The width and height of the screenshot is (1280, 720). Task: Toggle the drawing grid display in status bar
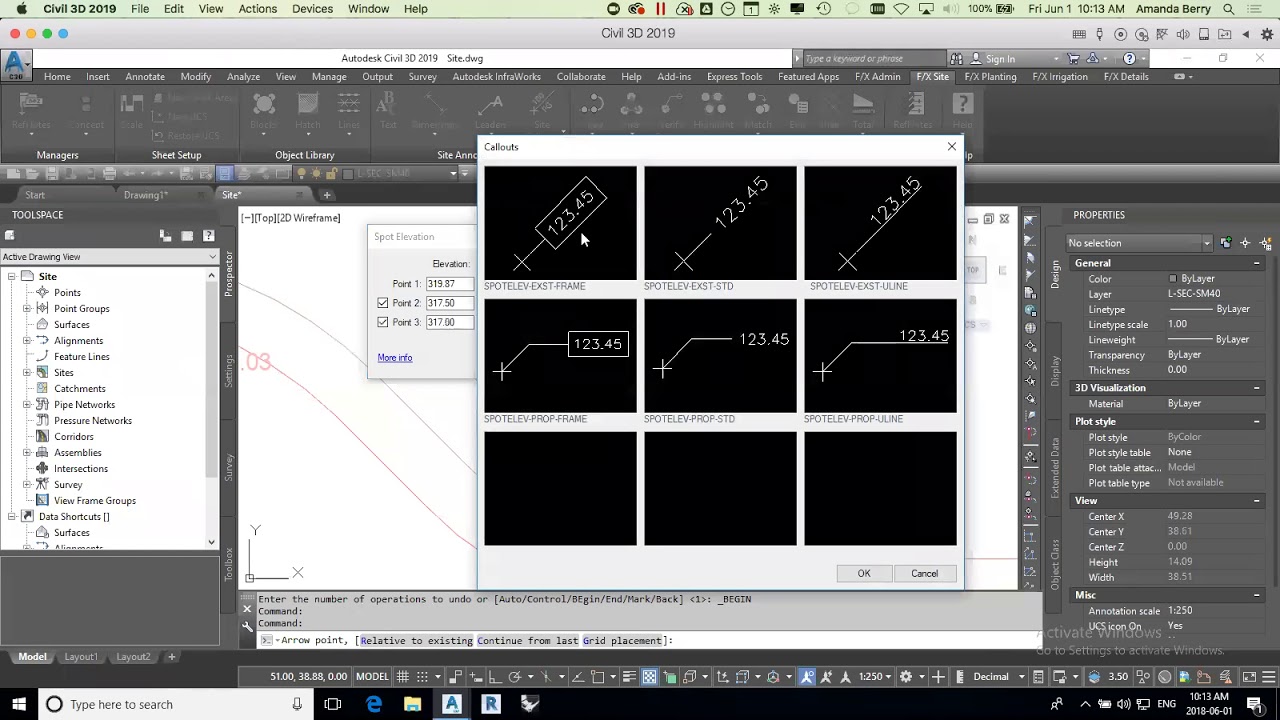coord(403,677)
